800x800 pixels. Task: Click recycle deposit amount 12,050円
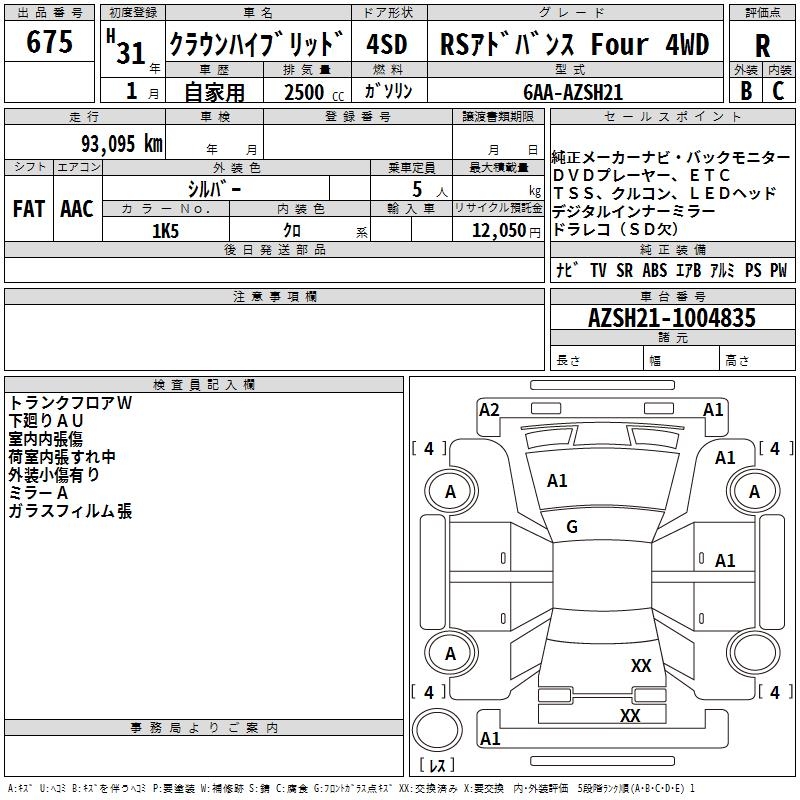click(506, 231)
